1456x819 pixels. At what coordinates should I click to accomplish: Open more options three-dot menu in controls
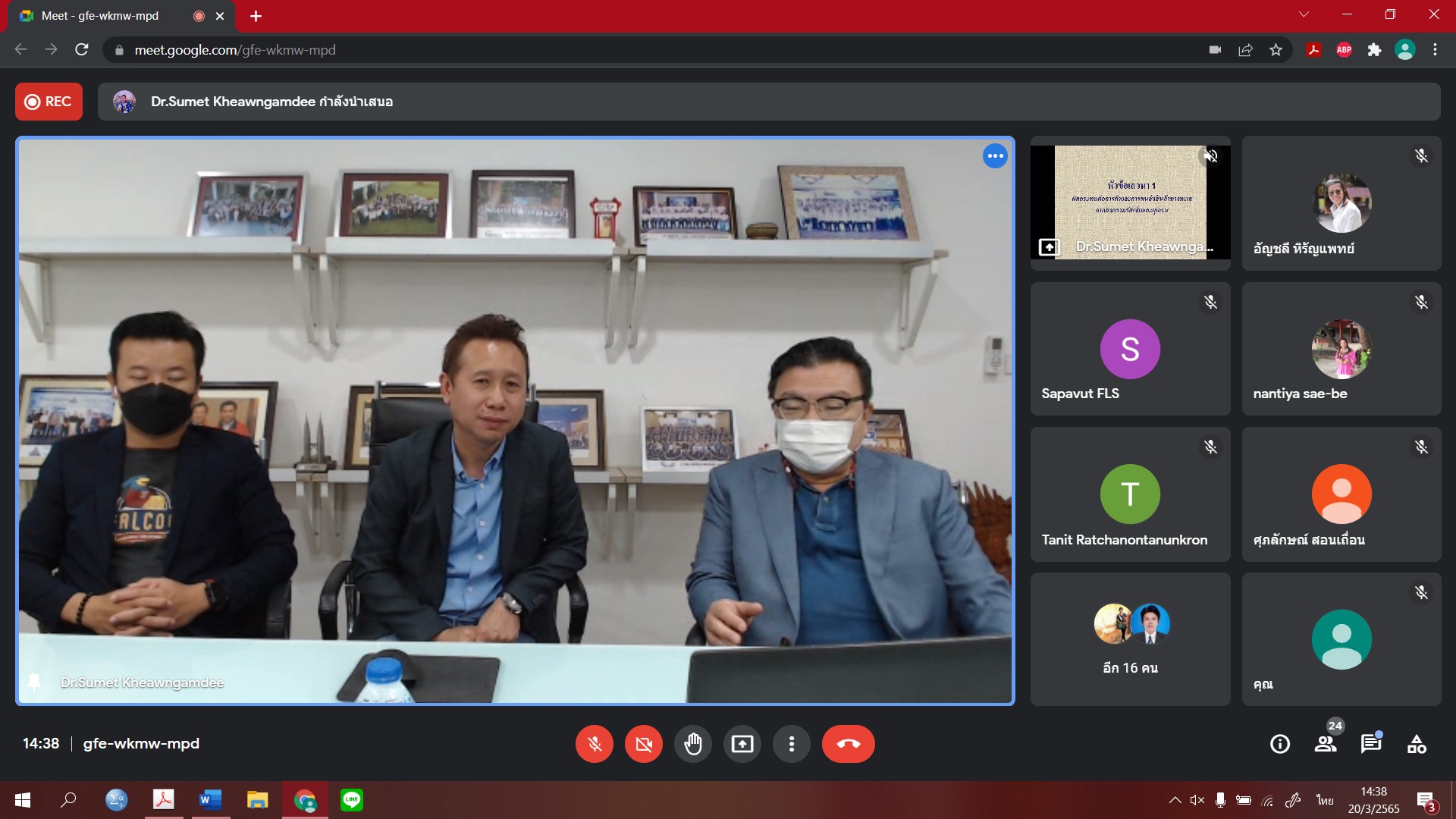[x=792, y=744]
